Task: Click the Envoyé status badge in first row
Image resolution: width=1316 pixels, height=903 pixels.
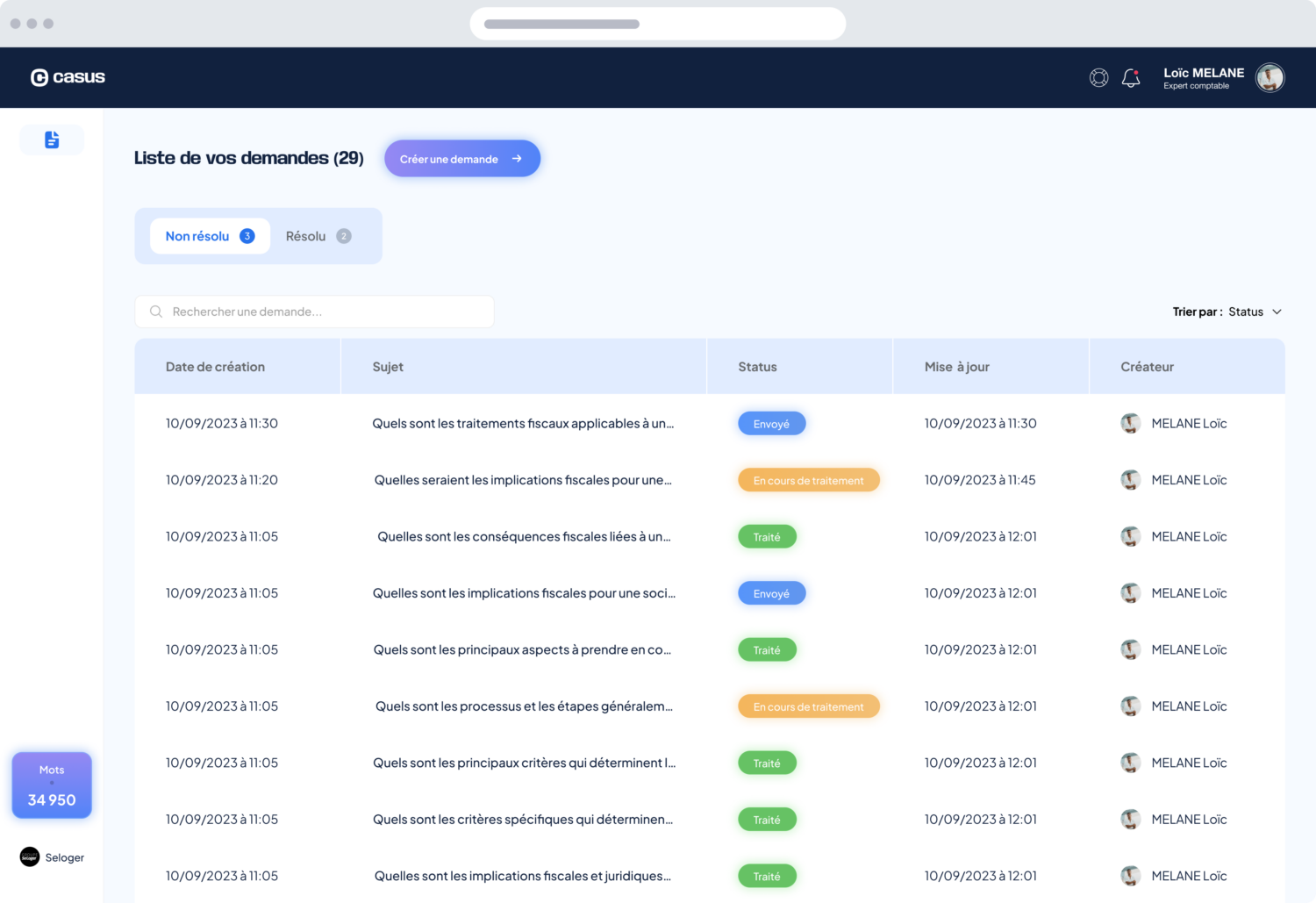Action: click(771, 424)
